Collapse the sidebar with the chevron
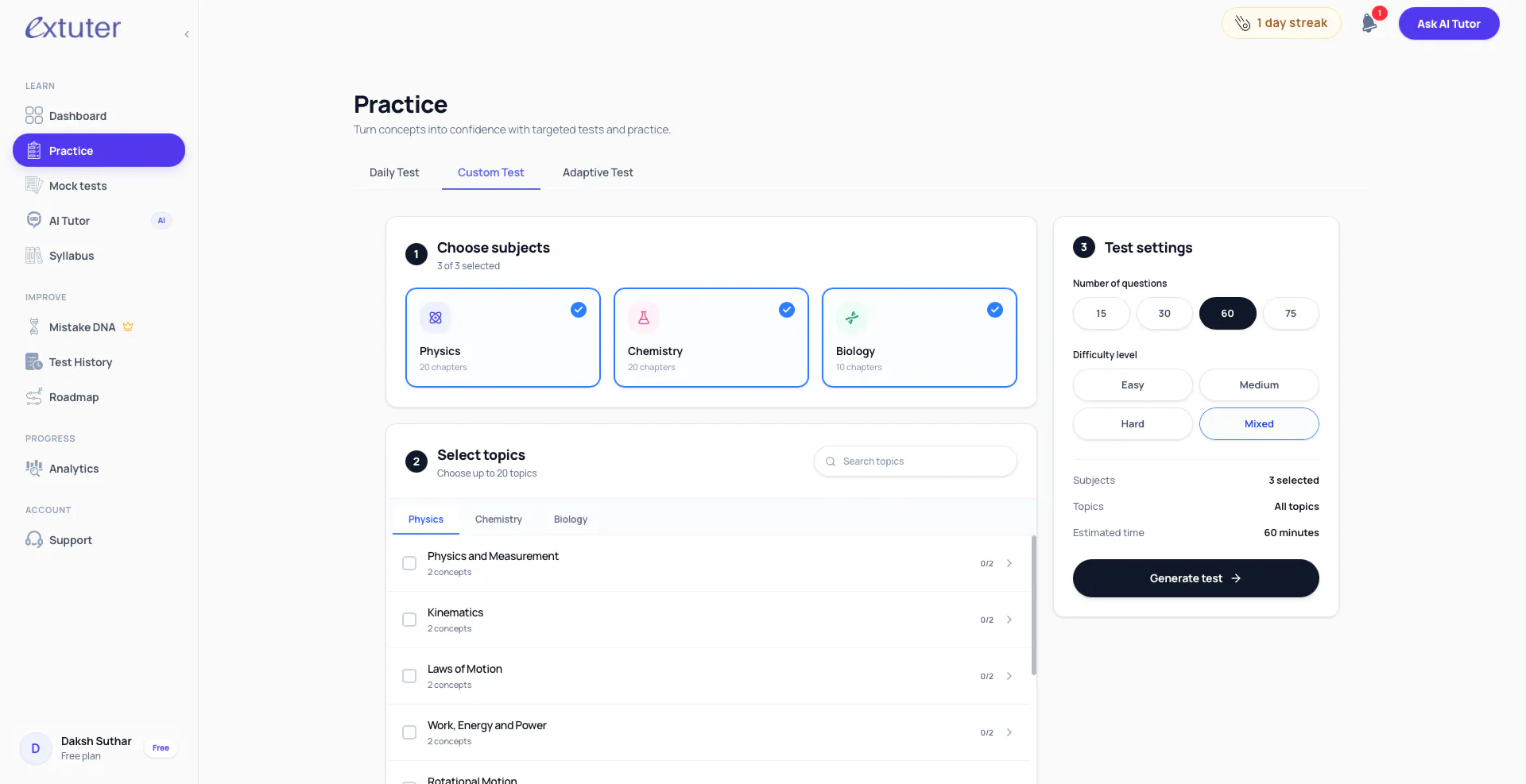The width and height of the screenshot is (1526, 784). click(x=187, y=34)
